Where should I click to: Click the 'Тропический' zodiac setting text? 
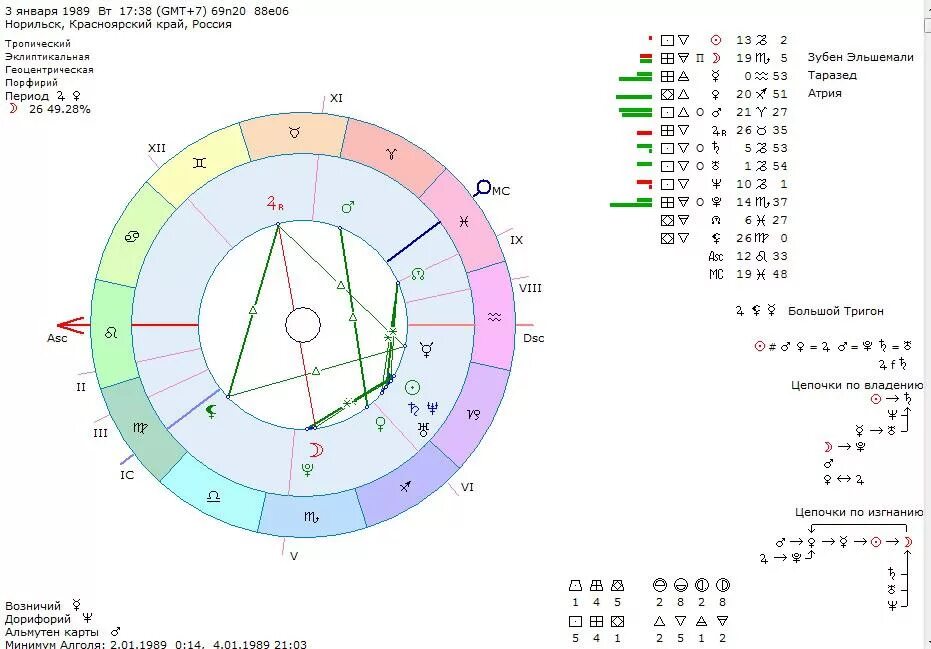tap(38, 43)
